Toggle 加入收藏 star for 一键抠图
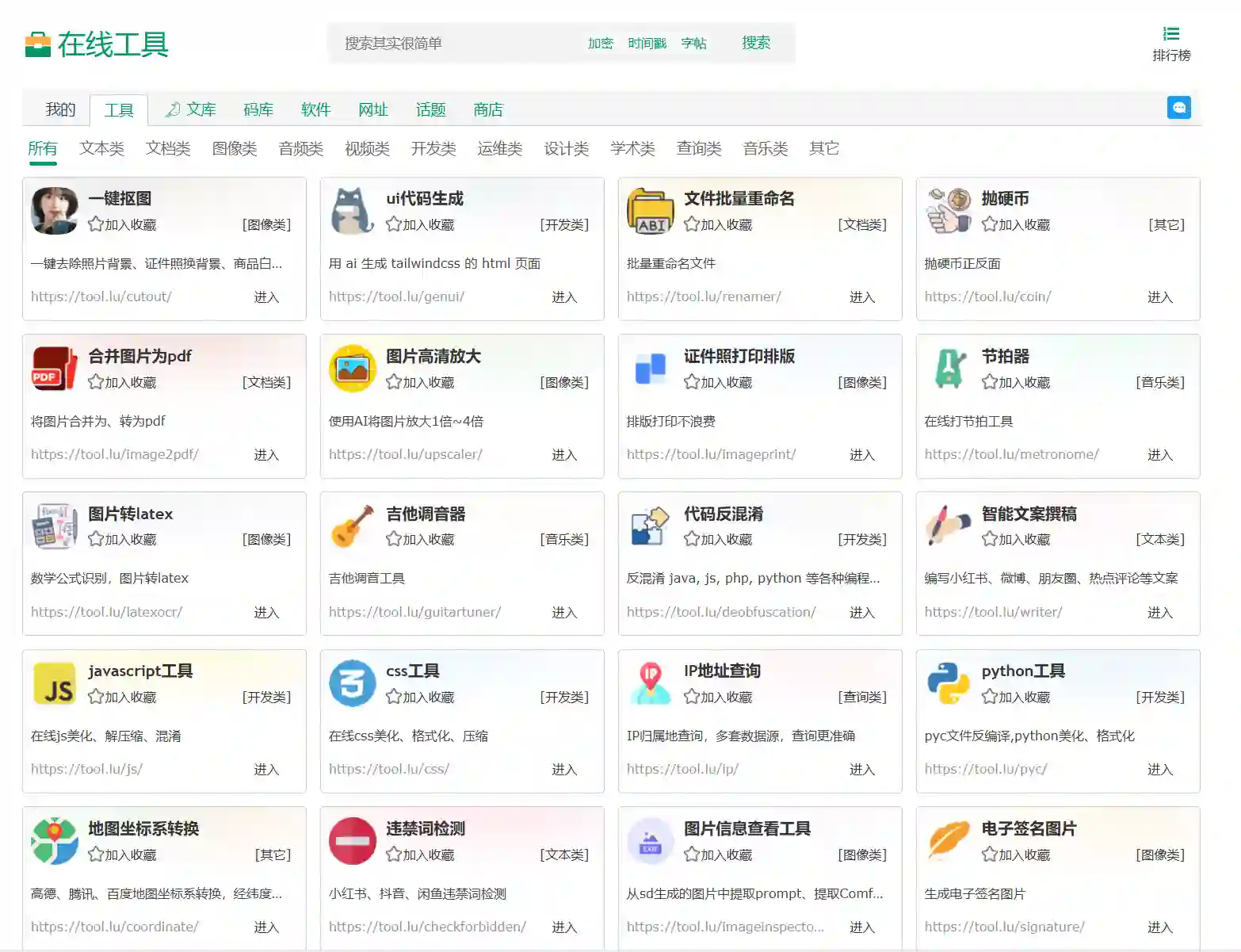This screenshot has width=1241, height=952. (x=96, y=224)
